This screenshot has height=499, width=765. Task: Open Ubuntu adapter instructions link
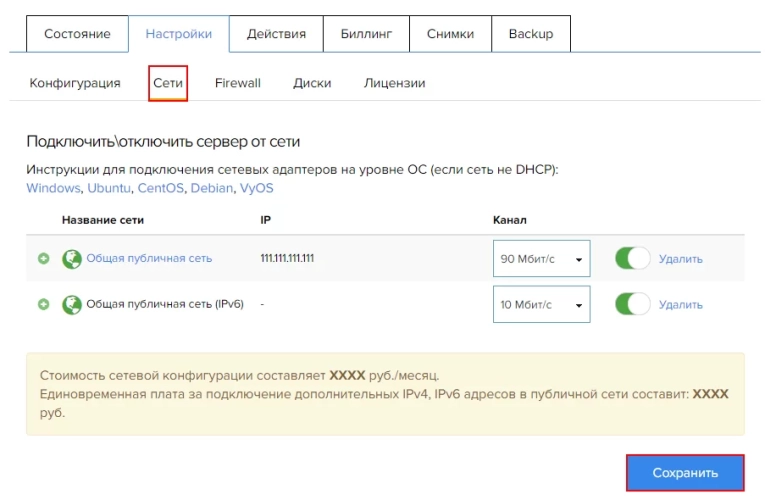109,188
